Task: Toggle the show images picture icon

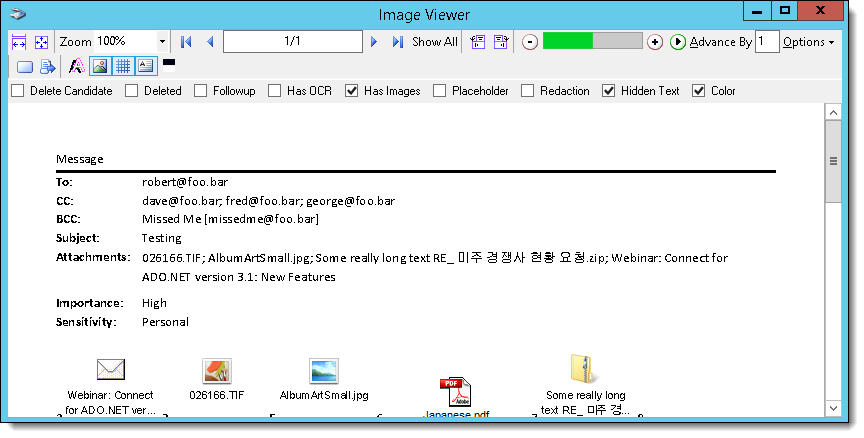Action: [100, 66]
